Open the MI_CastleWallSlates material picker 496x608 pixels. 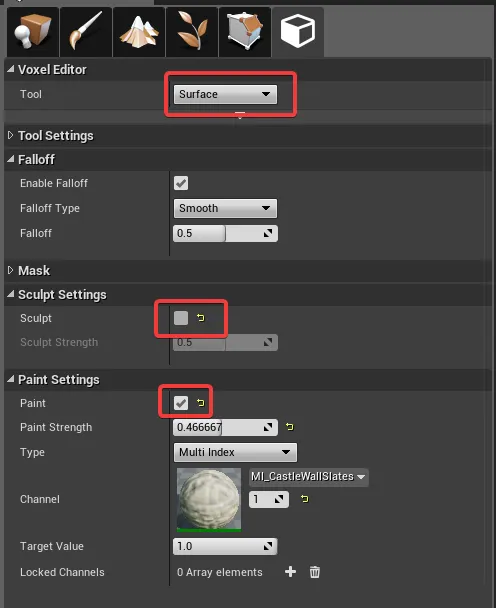(309, 477)
